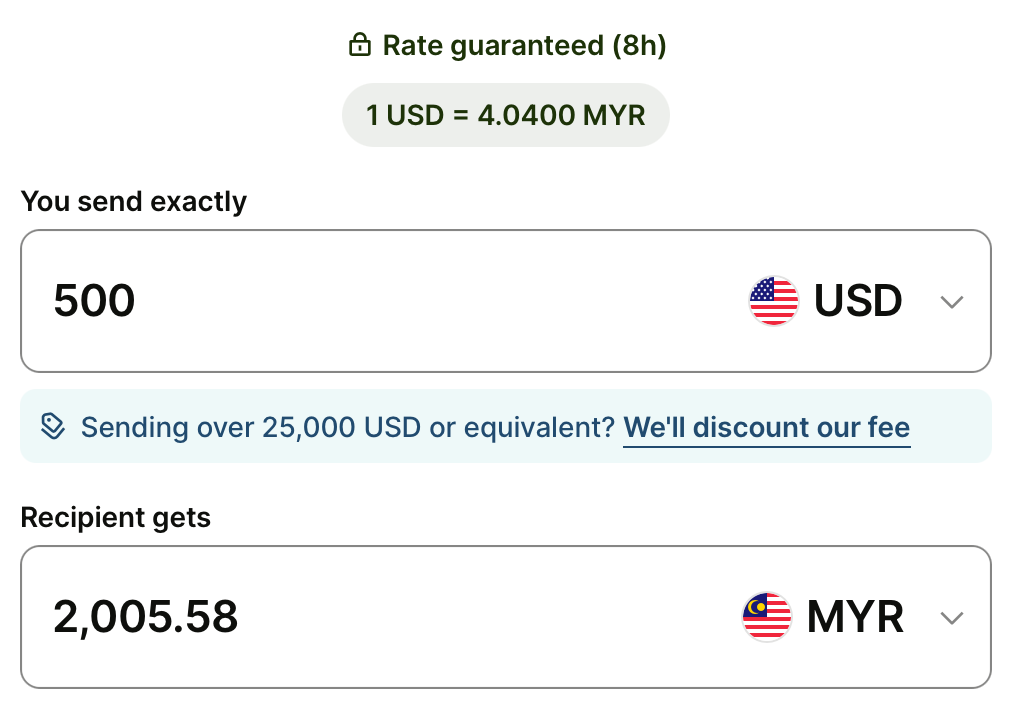Viewport: 1018px width, 722px height.
Task: Click the lock icon beside Rate guaranteed
Action: 359,46
